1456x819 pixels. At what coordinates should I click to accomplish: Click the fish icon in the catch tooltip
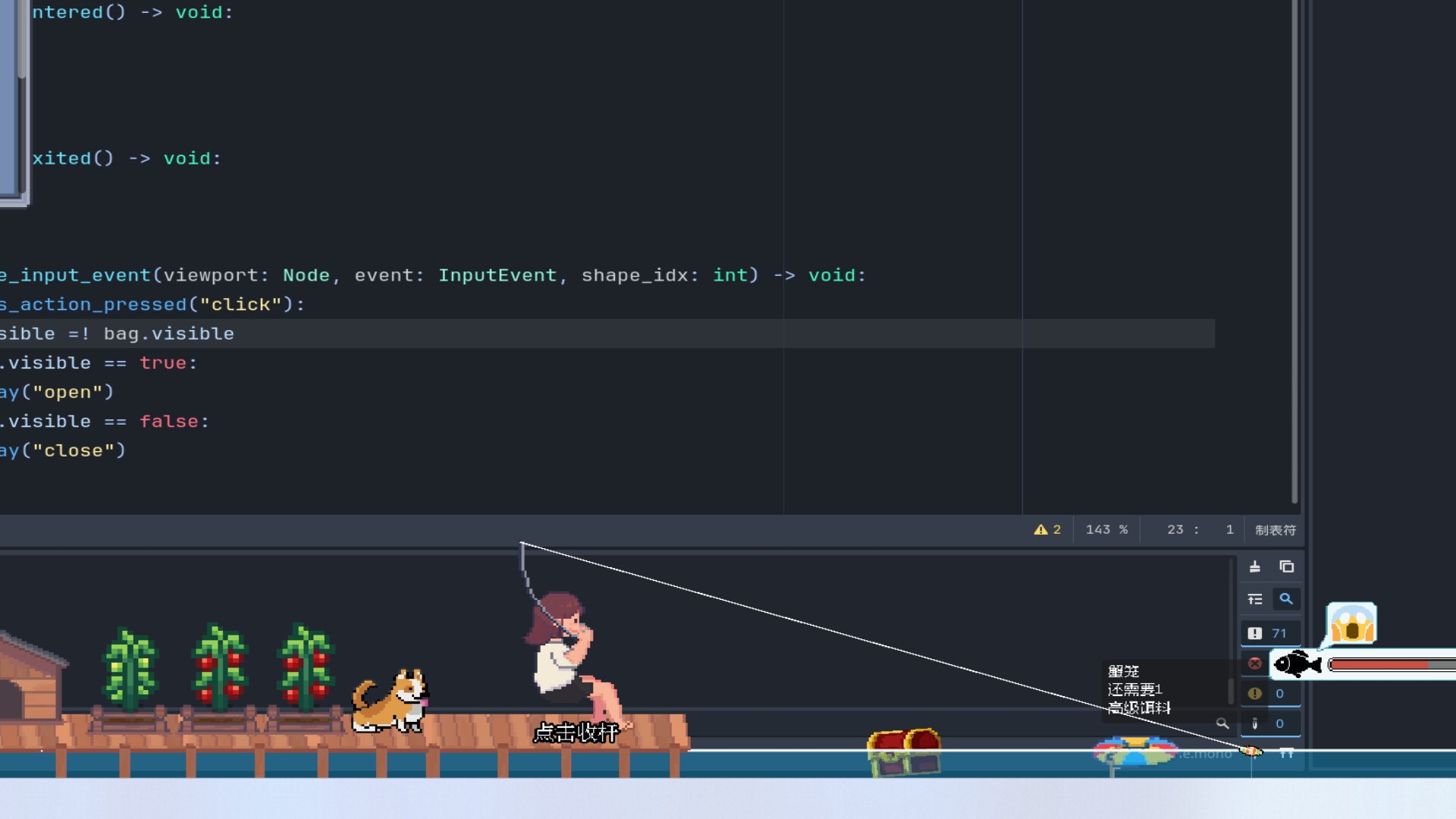pyautogui.click(x=1297, y=664)
